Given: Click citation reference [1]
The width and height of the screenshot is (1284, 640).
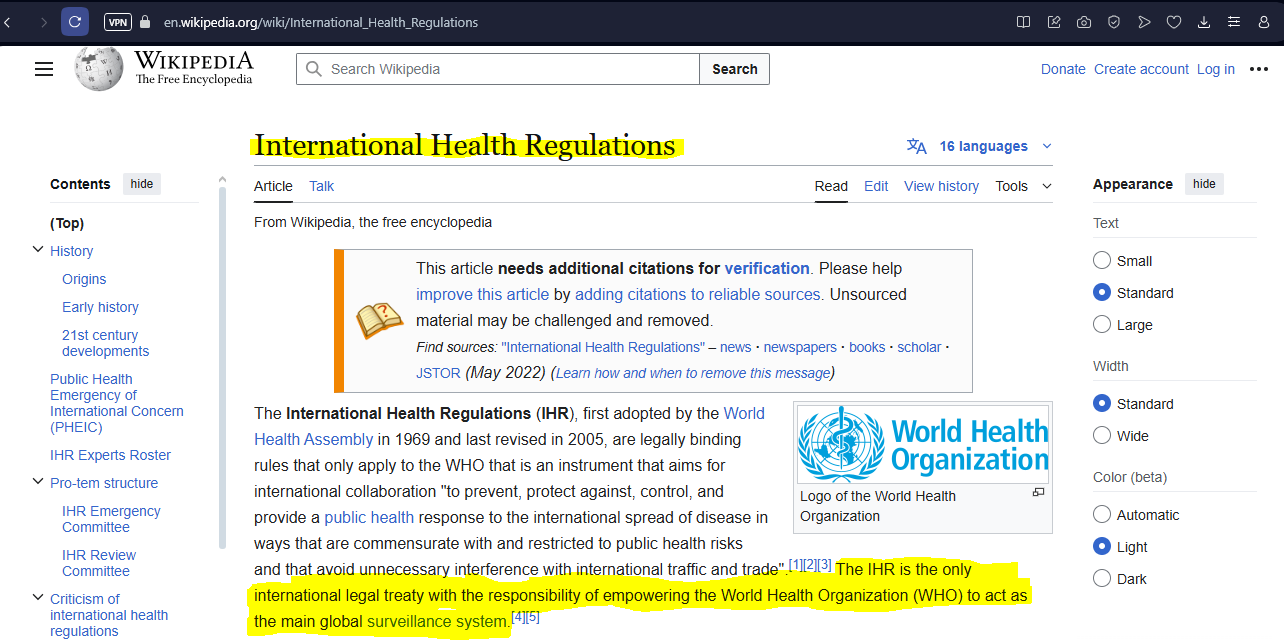Looking at the screenshot, I should pyautogui.click(x=795, y=565).
